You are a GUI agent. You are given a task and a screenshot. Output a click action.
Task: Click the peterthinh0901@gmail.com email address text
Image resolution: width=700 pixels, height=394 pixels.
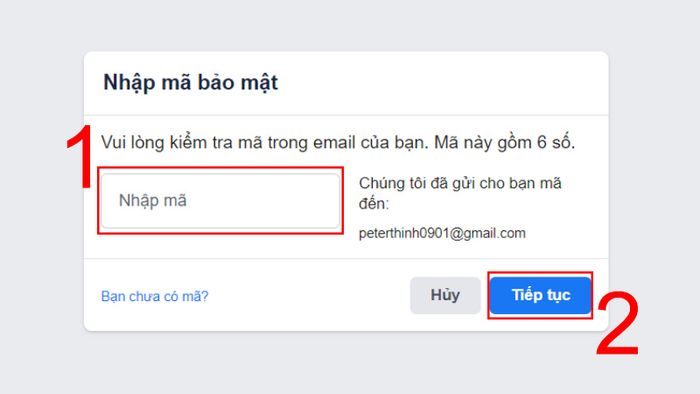click(x=442, y=233)
